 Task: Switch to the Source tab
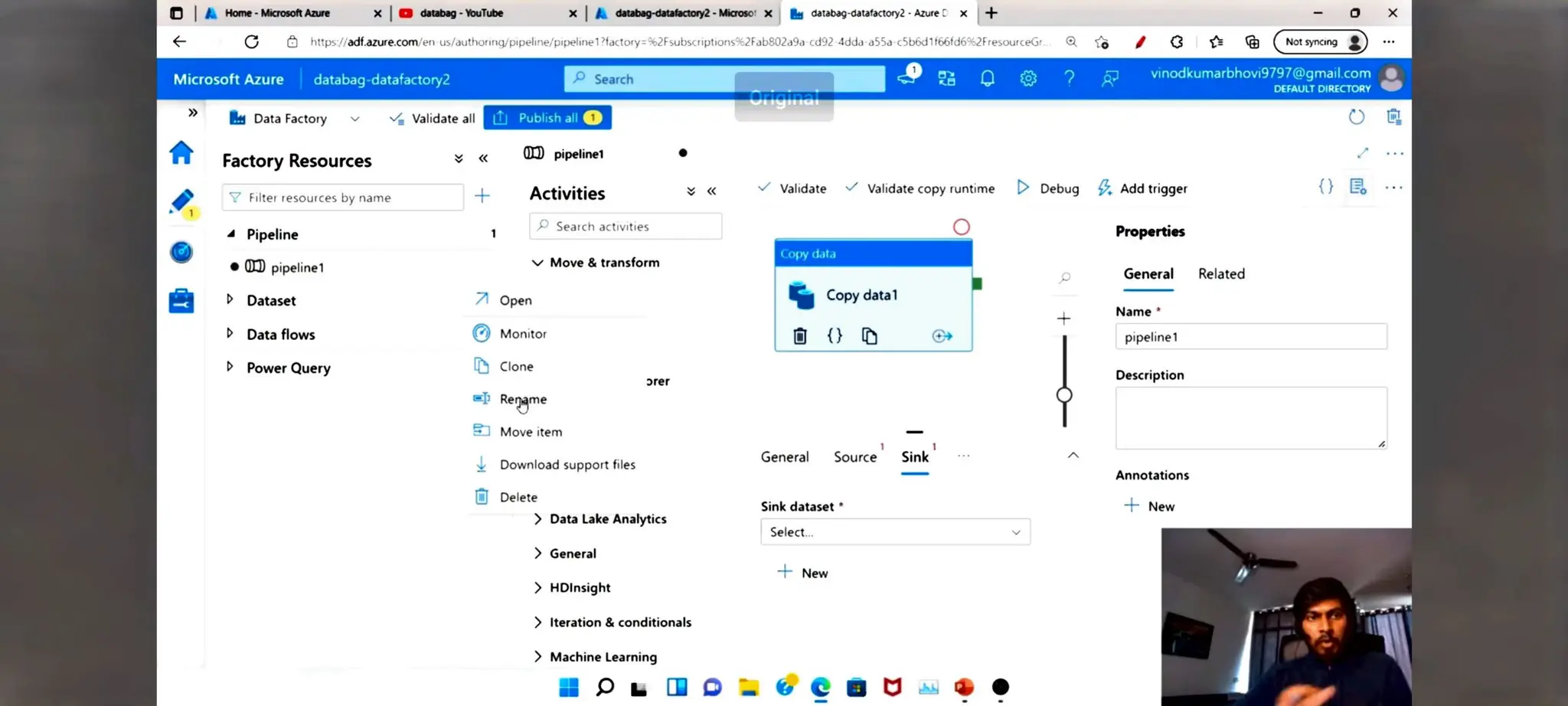pyautogui.click(x=855, y=457)
